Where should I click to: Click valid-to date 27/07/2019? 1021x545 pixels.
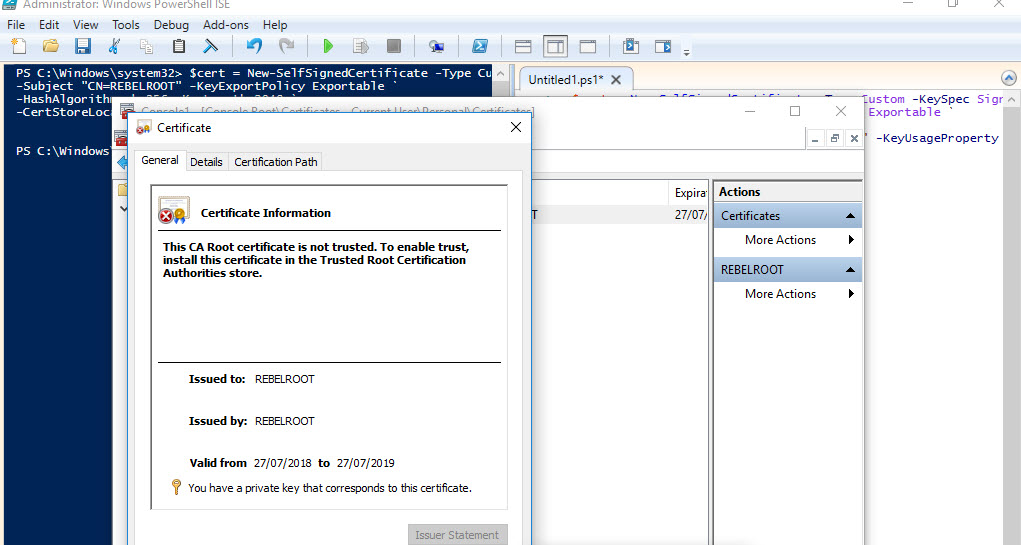(365, 463)
